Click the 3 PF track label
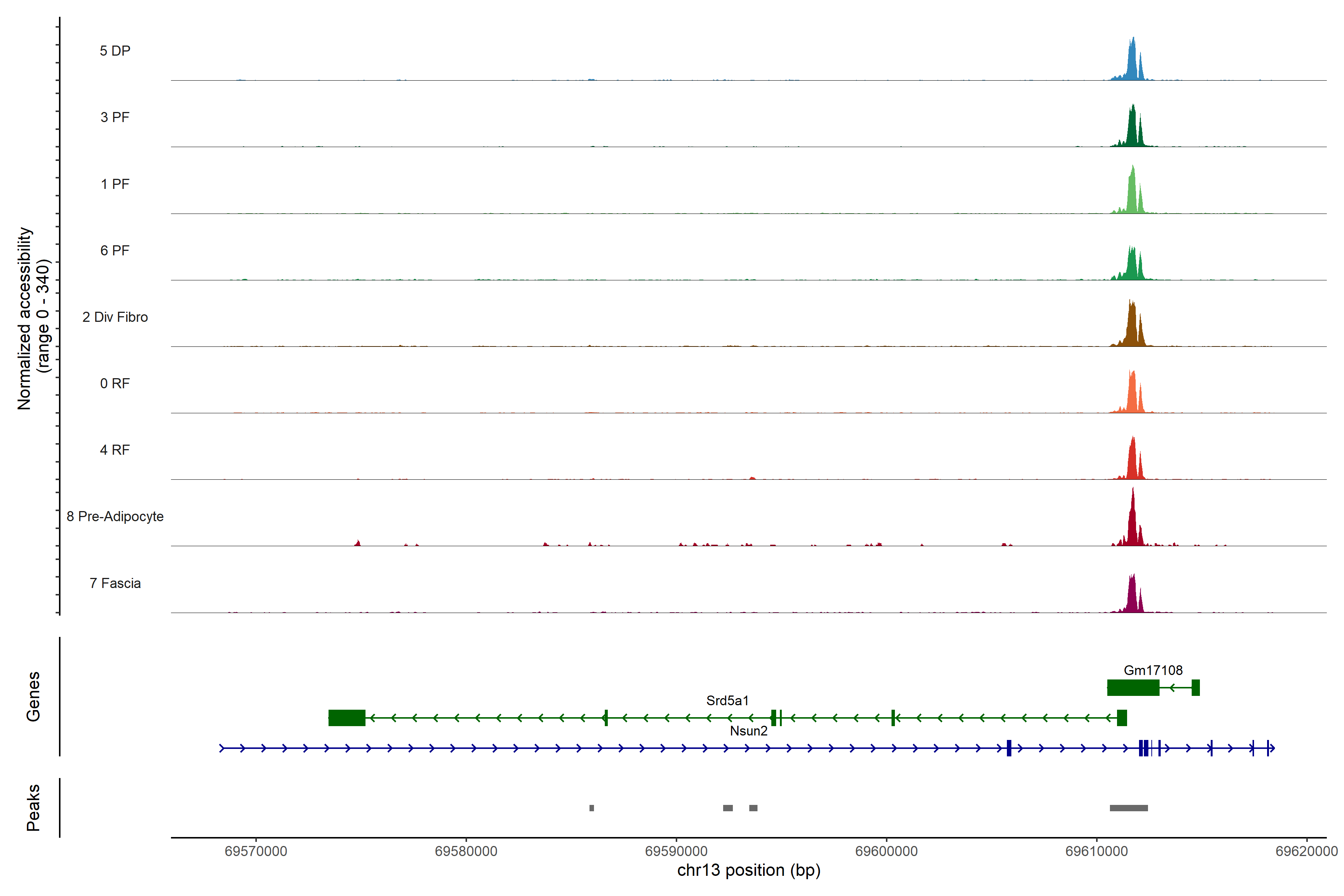Image resolution: width=1344 pixels, height=896 pixels. 115,117
